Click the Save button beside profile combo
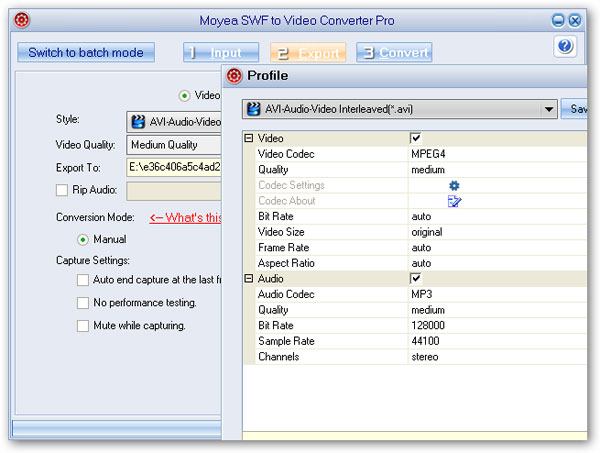600x453 pixels. (574, 109)
